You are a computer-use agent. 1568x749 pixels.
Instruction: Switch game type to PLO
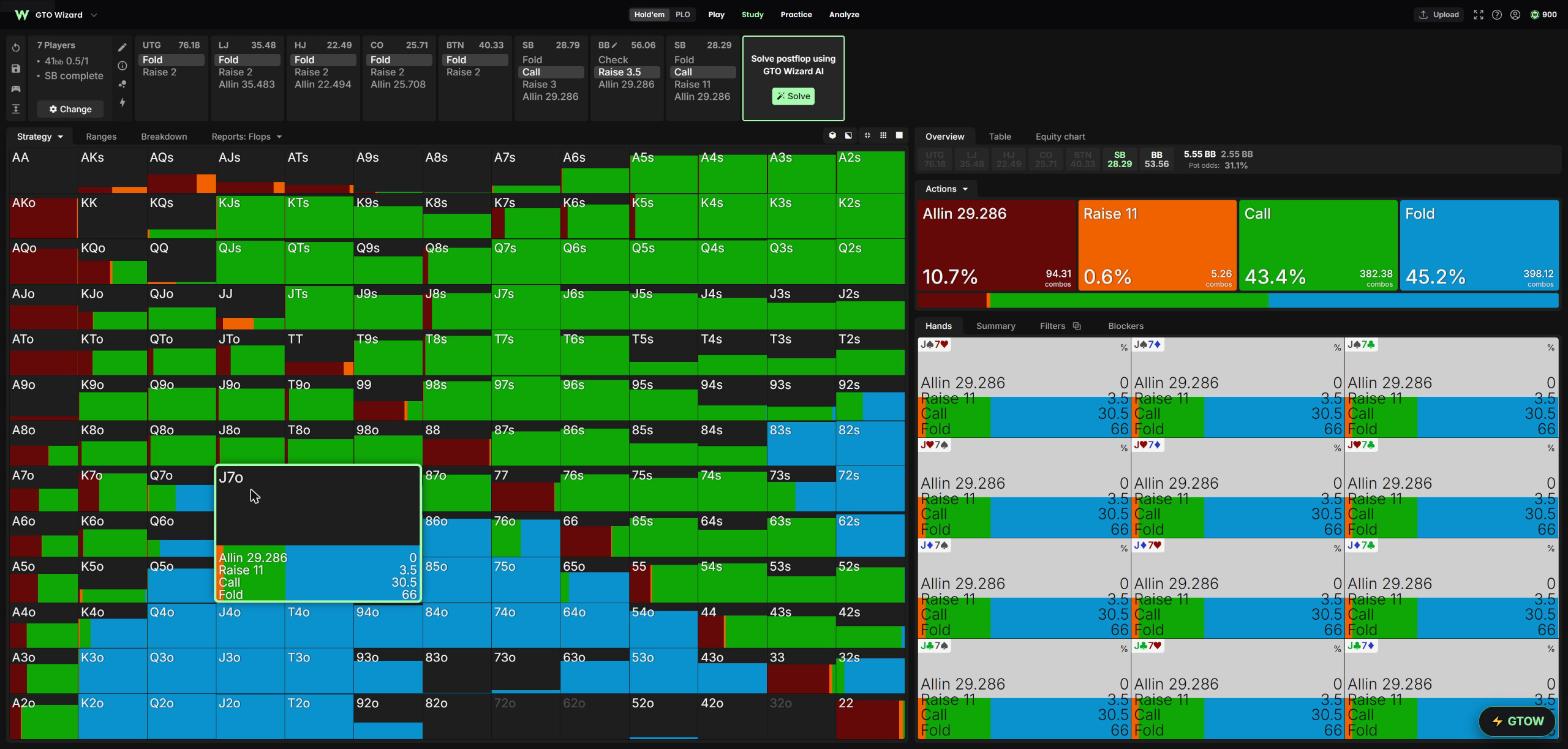683,15
